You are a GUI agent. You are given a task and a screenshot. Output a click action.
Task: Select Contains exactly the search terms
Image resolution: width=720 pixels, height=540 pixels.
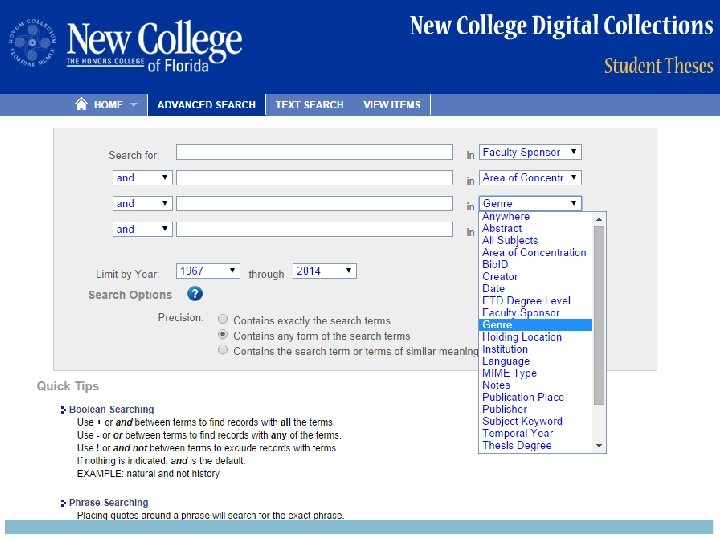pos(223,319)
